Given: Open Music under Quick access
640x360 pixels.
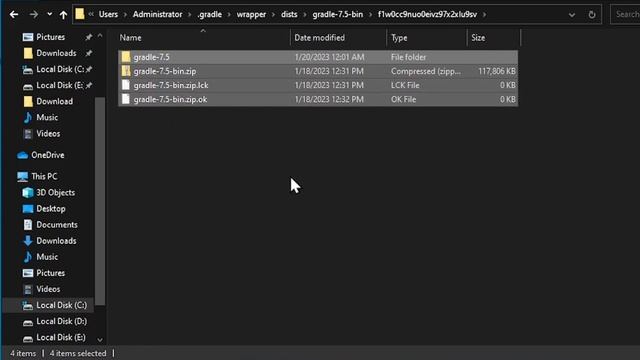Looking at the screenshot, I should point(47,118).
